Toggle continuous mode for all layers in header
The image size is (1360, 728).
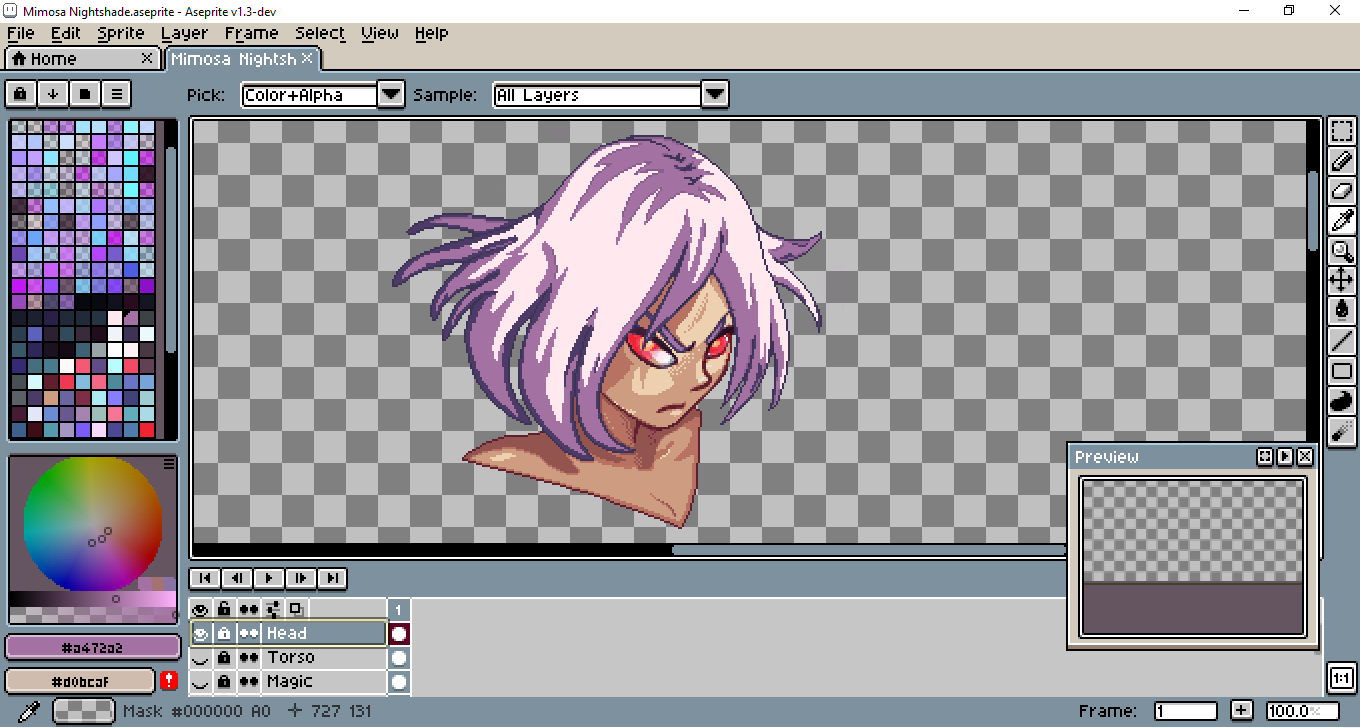click(249, 609)
